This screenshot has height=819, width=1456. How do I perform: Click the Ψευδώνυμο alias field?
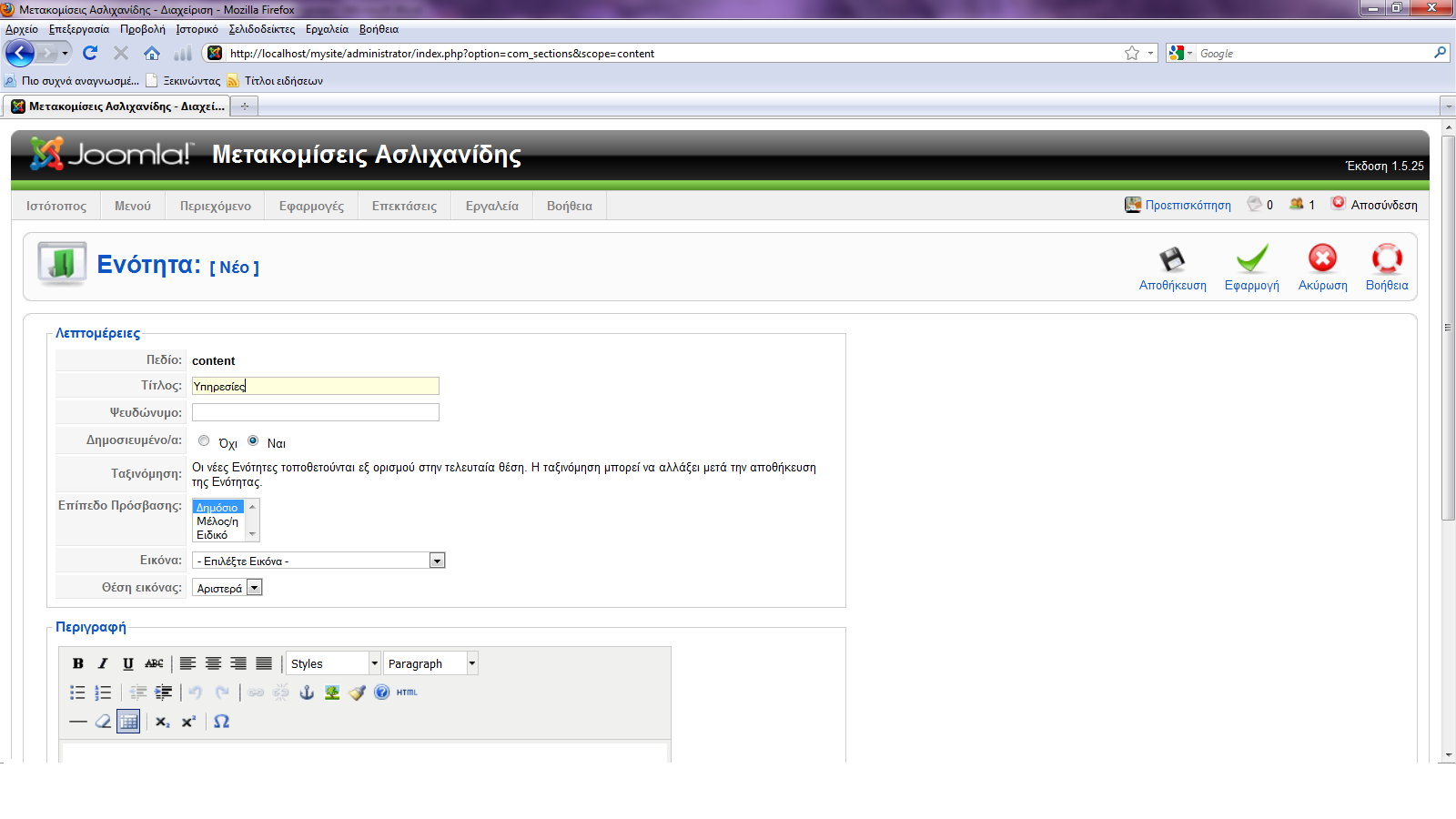click(x=316, y=412)
